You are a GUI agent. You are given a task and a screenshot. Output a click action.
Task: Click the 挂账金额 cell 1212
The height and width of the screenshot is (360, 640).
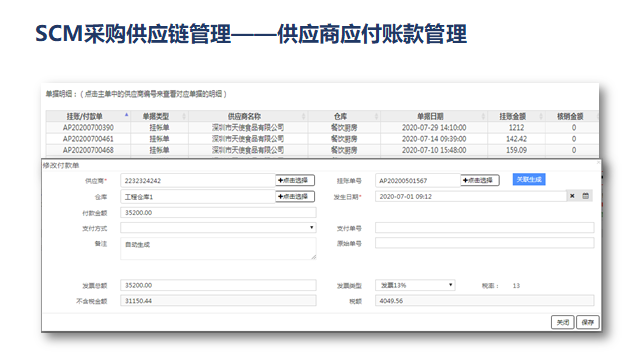(516, 127)
